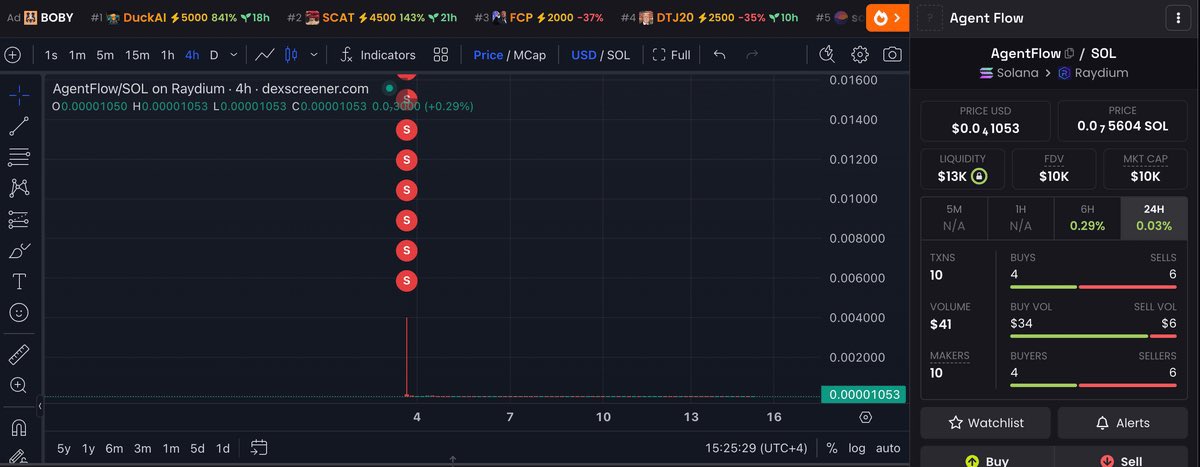Set date range to 5d
1200x467 pixels.
(x=198, y=448)
